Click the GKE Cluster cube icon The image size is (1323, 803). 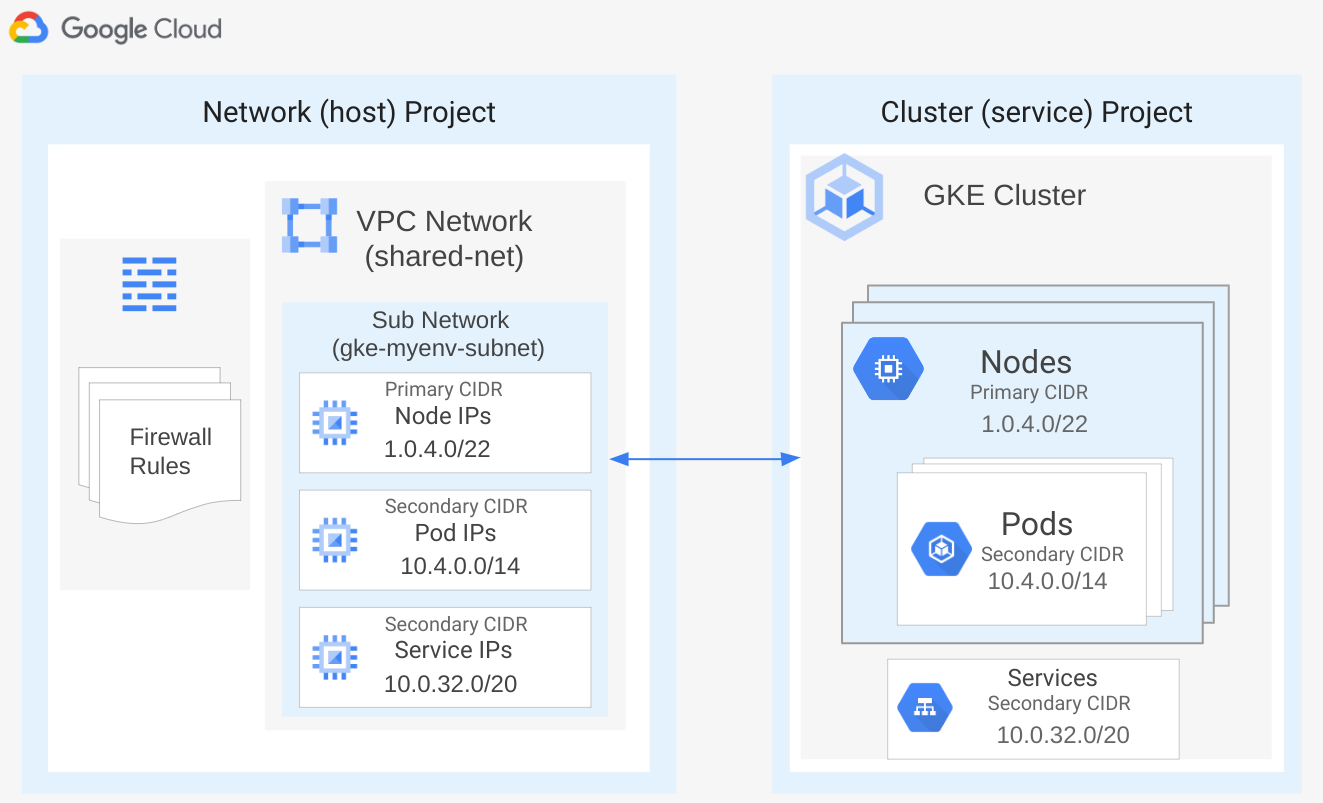coord(844,196)
